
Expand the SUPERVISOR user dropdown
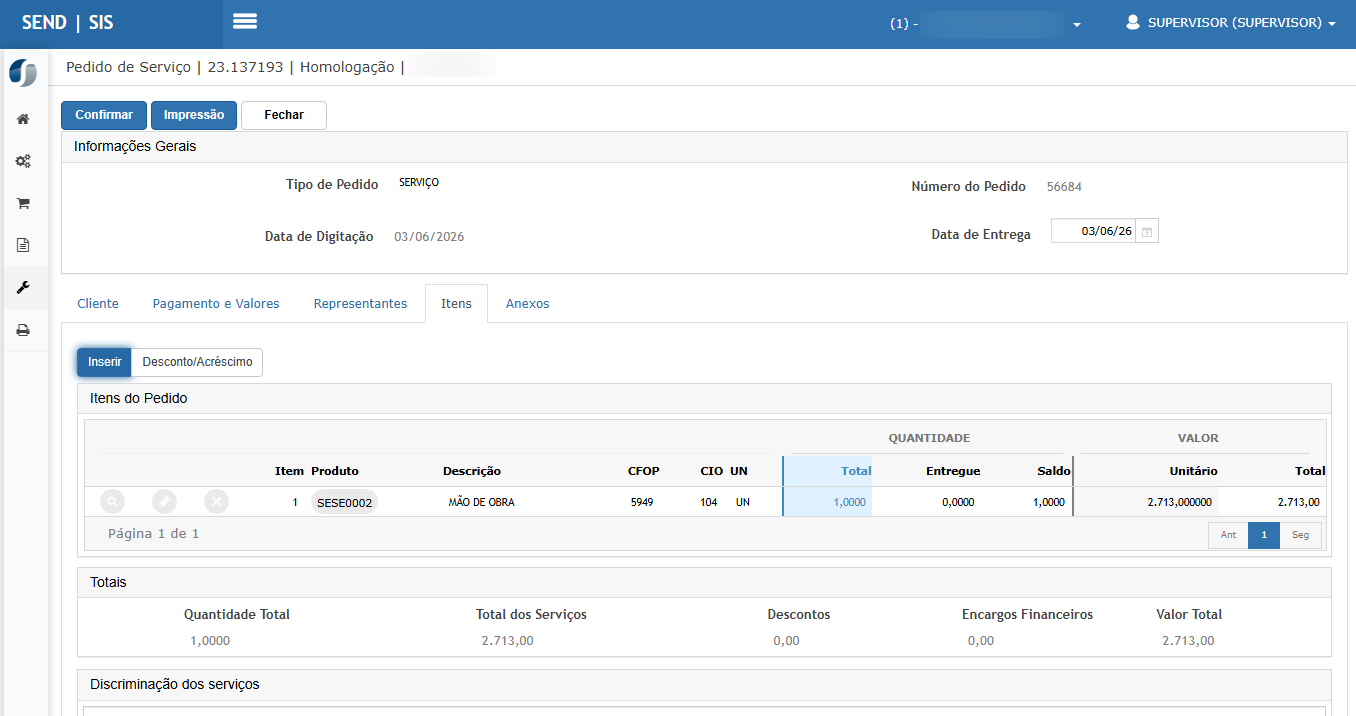[x=1232, y=23]
